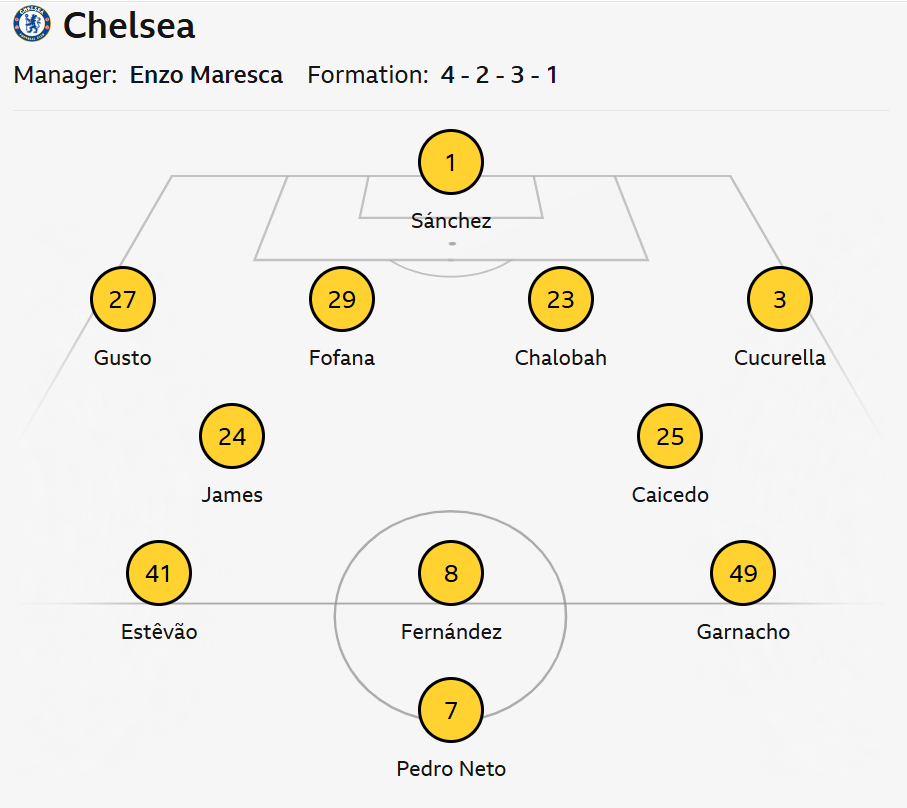Screen dimensions: 907x808
Task: Click the 4-2-3-1 formation text
Action: pos(499,75)
